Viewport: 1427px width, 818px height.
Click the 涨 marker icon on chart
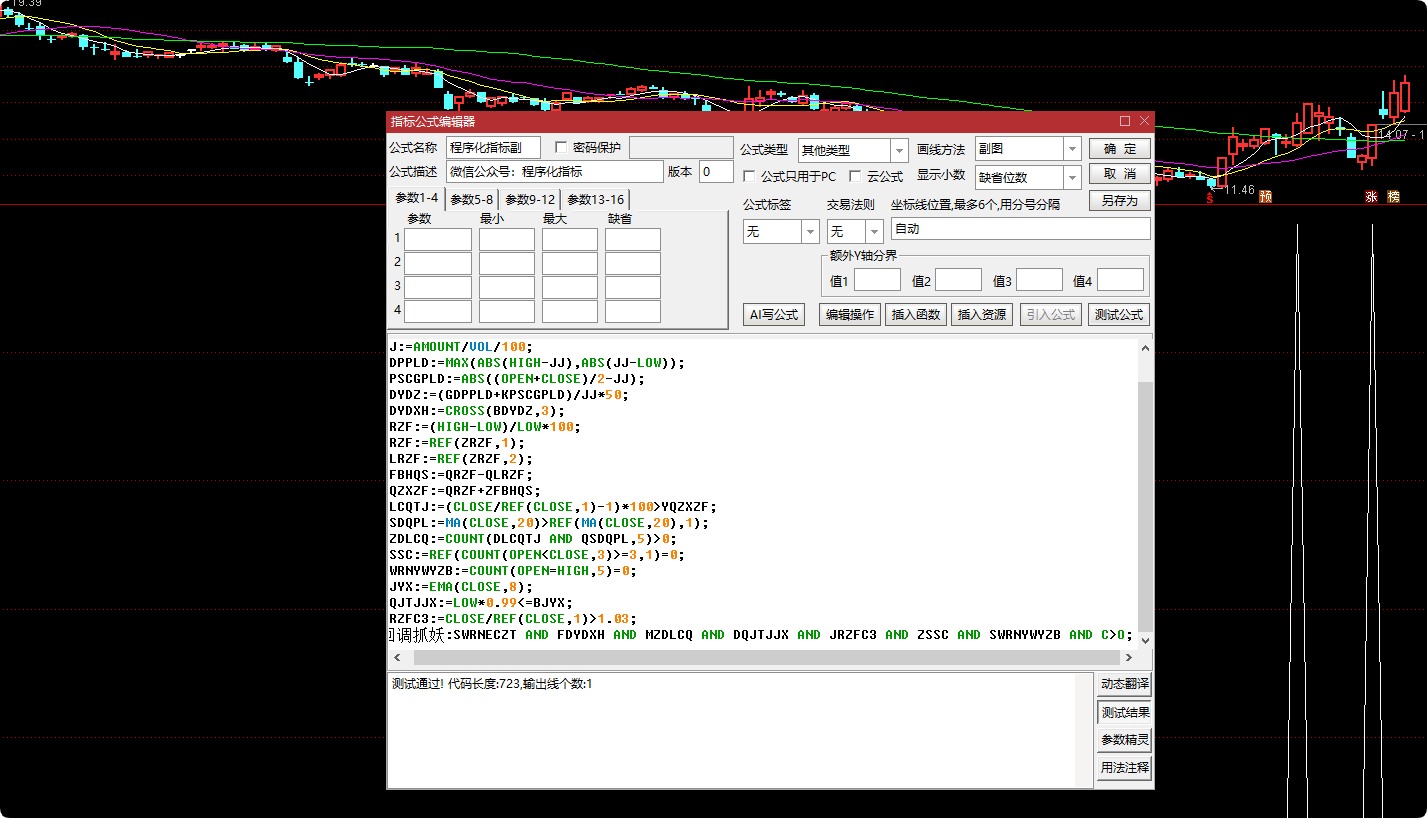pyautogui.click(x=1372, y=197)
